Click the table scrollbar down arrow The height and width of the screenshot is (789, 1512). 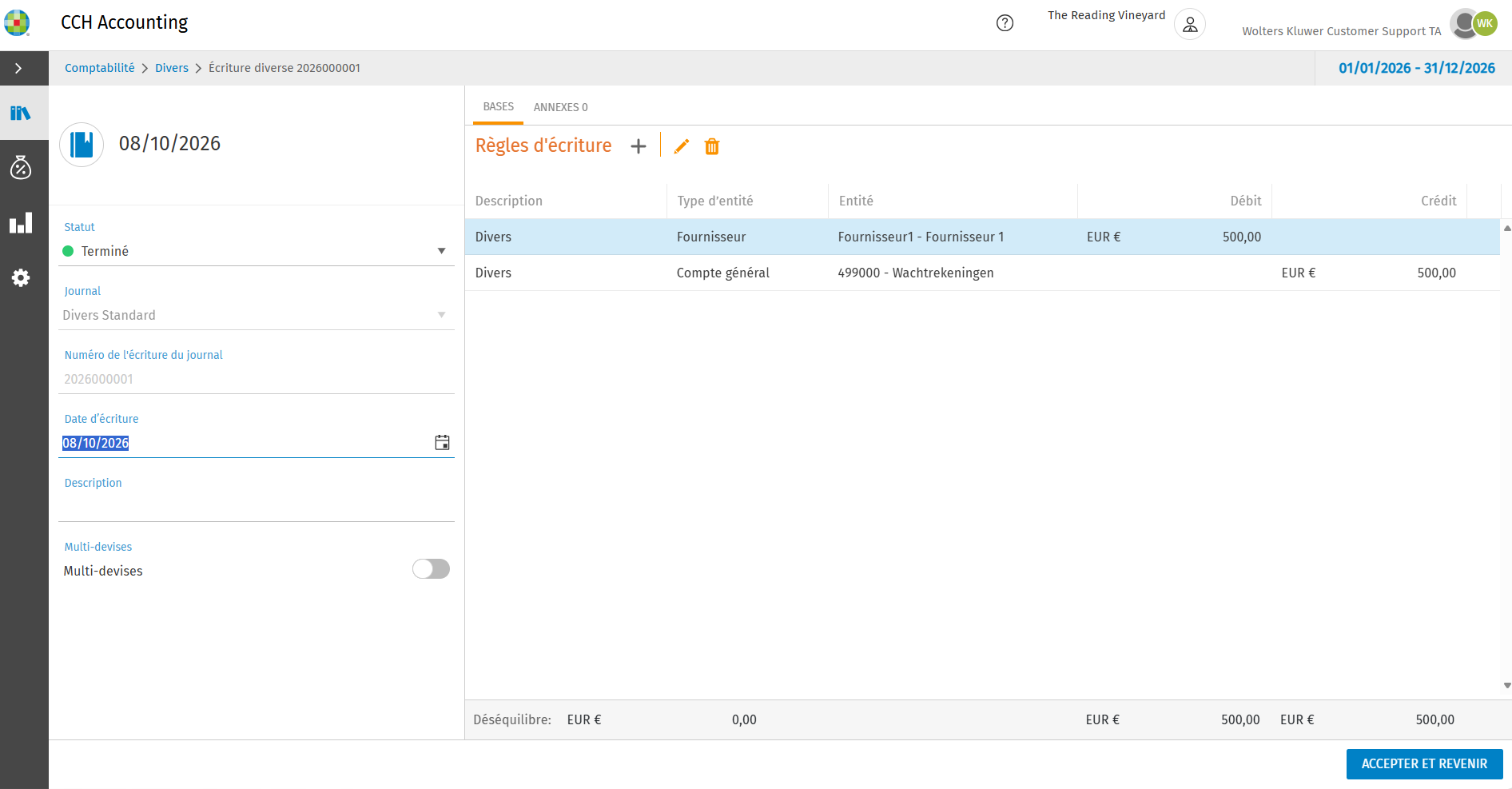click(x=1506, y=685)
